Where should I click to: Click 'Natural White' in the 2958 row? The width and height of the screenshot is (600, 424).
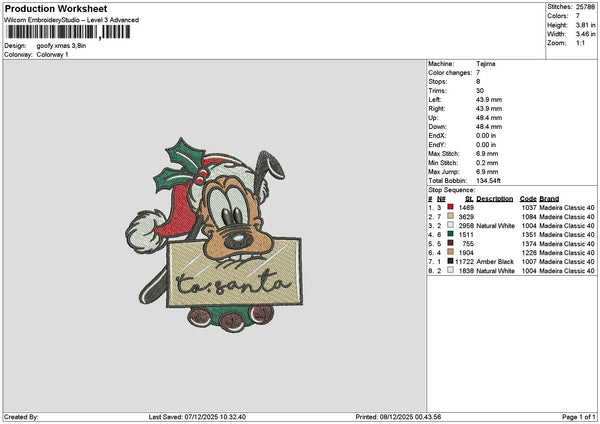496,226
